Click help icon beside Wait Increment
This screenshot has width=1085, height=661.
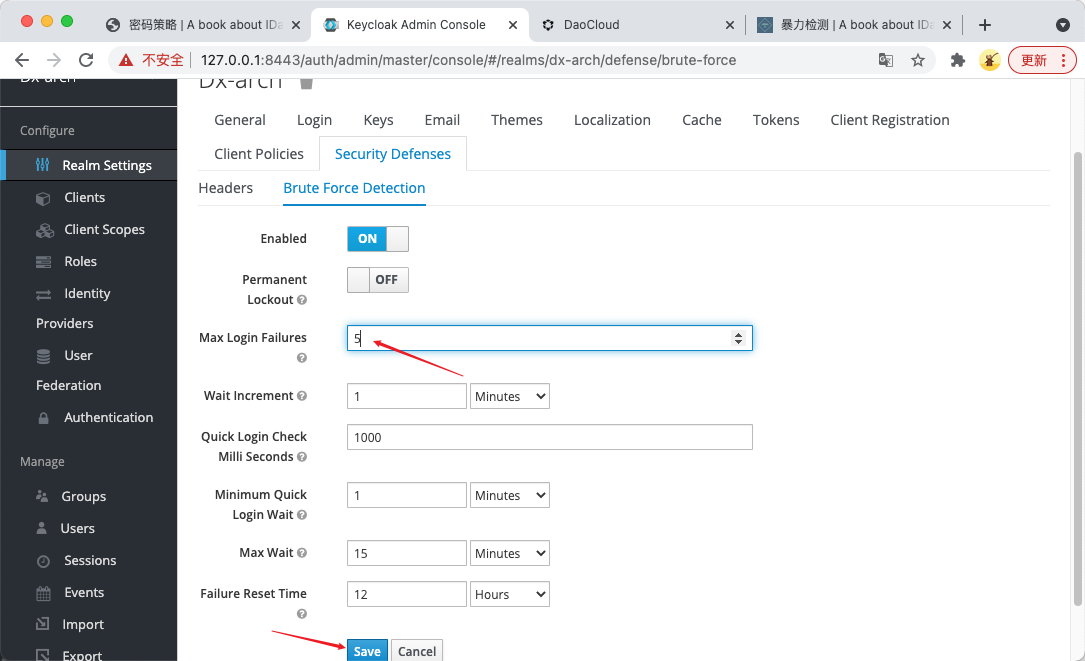302,396
